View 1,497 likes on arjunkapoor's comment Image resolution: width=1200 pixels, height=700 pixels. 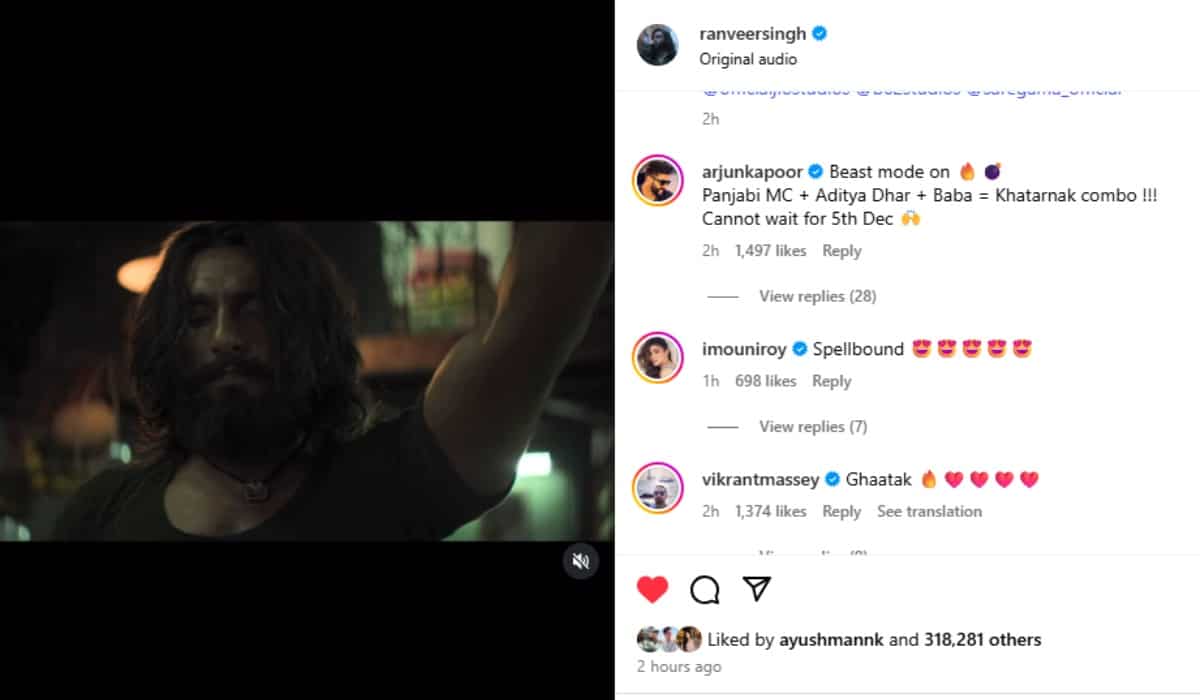pyautogui.click(x=770, y=251)
